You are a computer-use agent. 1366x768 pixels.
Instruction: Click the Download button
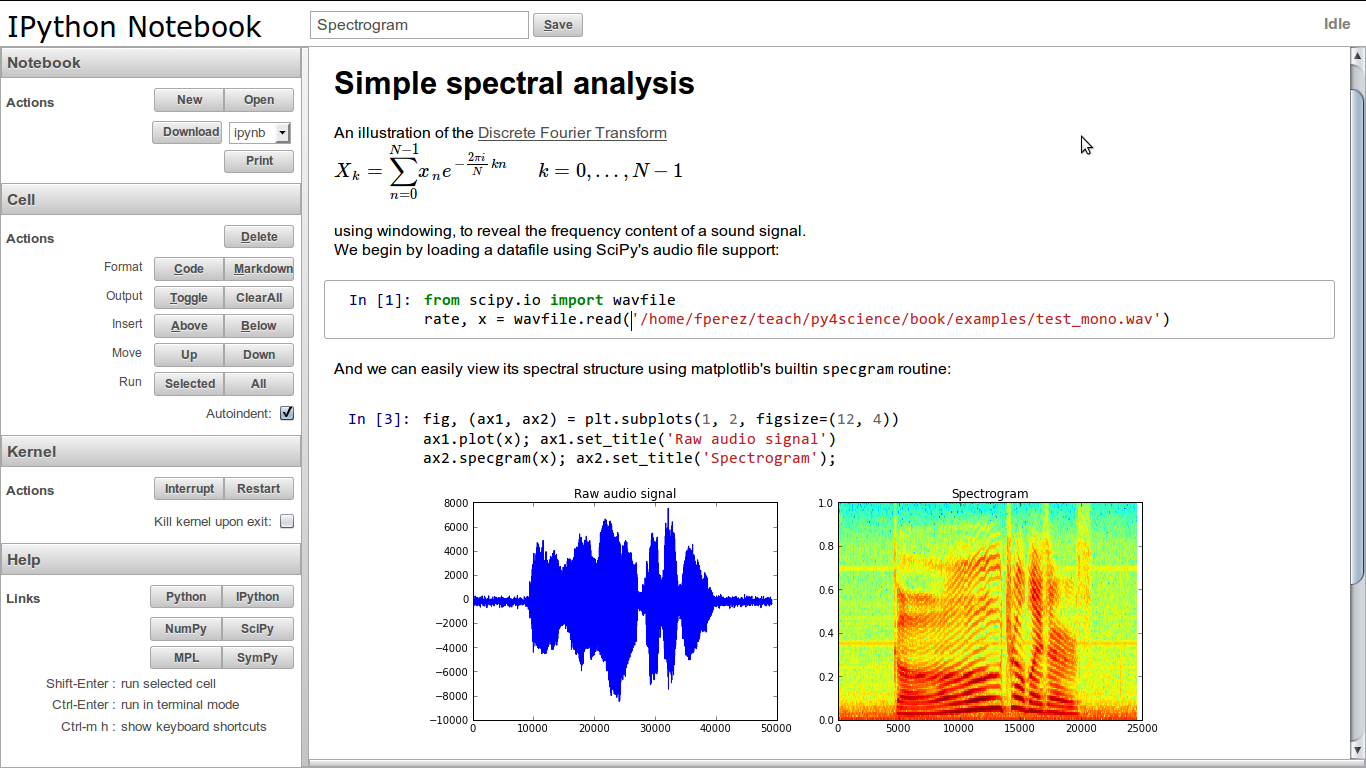pyautogui.click(x=187, y=132)
